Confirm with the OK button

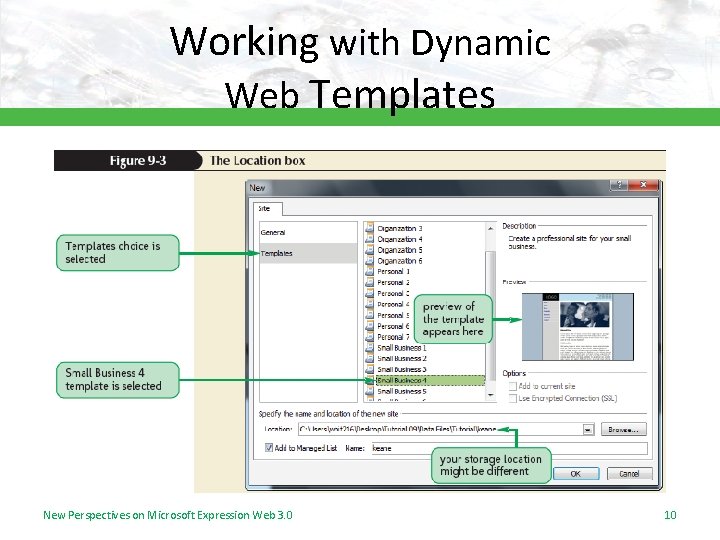(576, 473)
